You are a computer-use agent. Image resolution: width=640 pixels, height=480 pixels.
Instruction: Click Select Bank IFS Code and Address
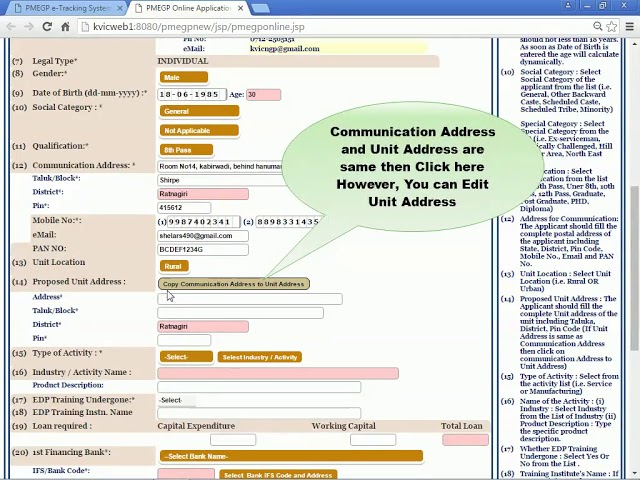[278, 475]
